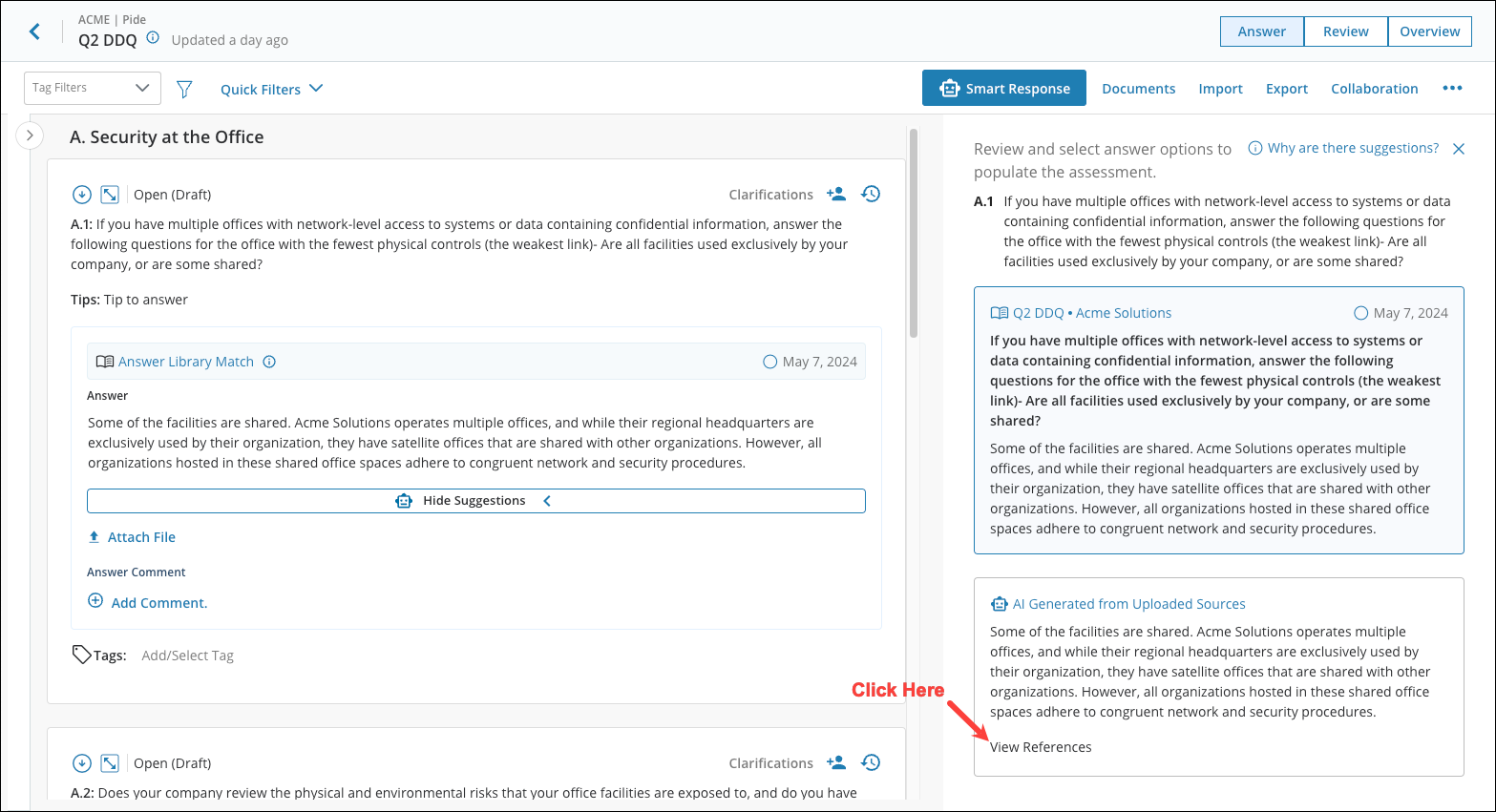The height and width of the screenshot is (812, 1496).
Task: Select the May 7, 2024 circle in Answer Library Match
Action: point(769,362)
